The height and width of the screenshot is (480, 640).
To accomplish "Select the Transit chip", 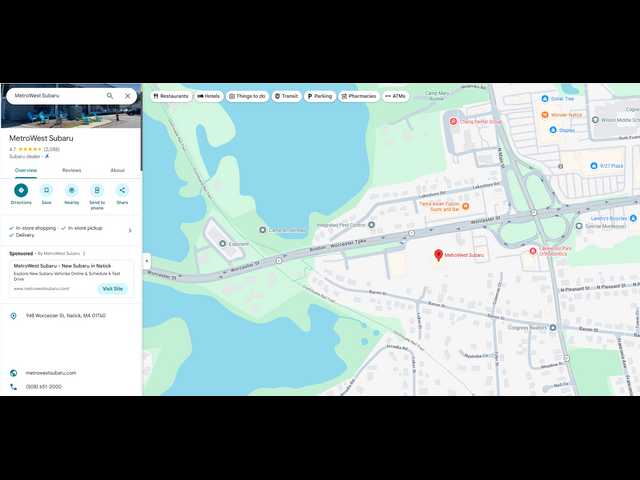I will [287, 96].
